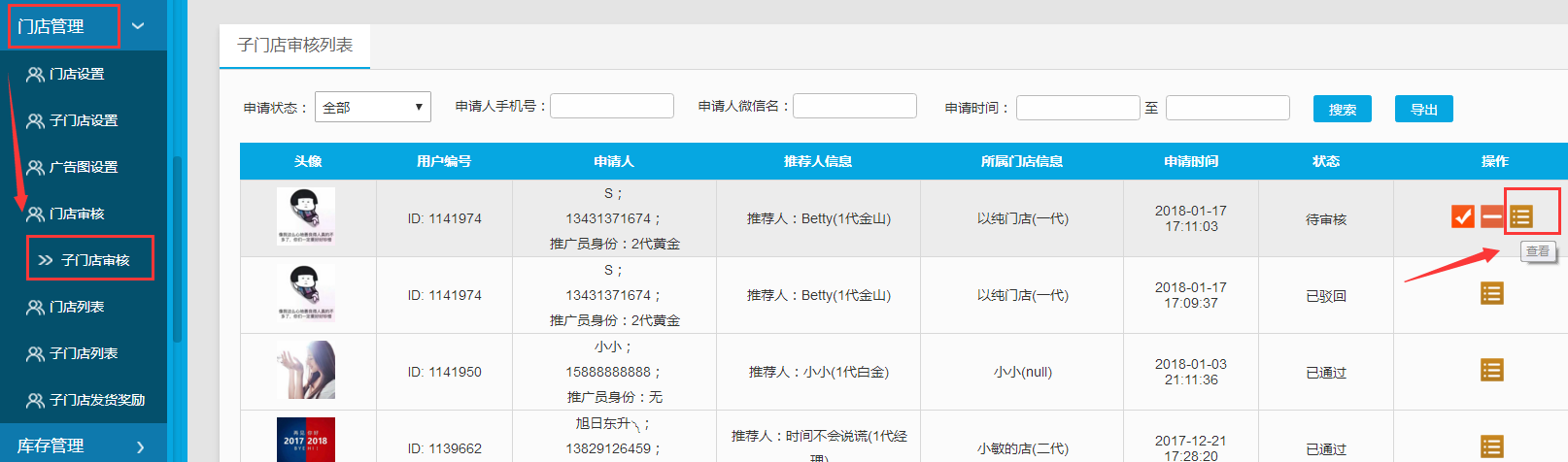The width and height of the screenshot is (1568, 462).
Task: Click the 用户编号 column header
Action: click(x=444, y=161)
